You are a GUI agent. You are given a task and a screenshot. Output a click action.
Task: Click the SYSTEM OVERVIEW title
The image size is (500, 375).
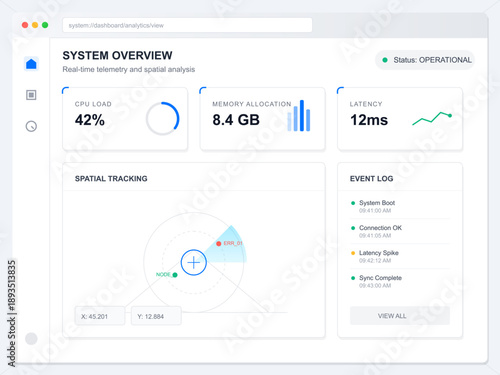(117, 55)
